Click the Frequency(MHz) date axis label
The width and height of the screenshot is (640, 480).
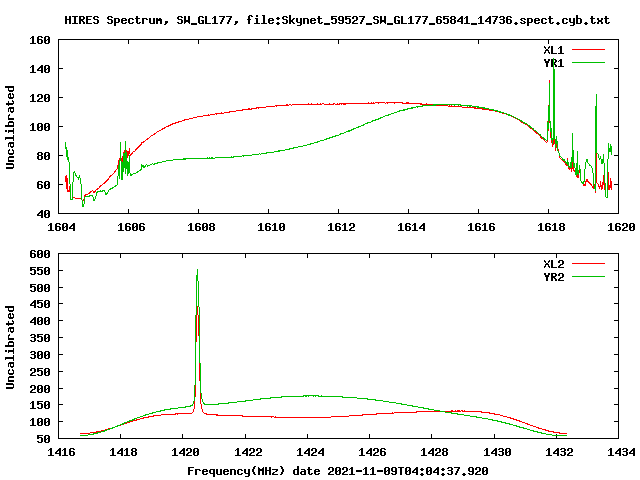[x=338, y=471]
